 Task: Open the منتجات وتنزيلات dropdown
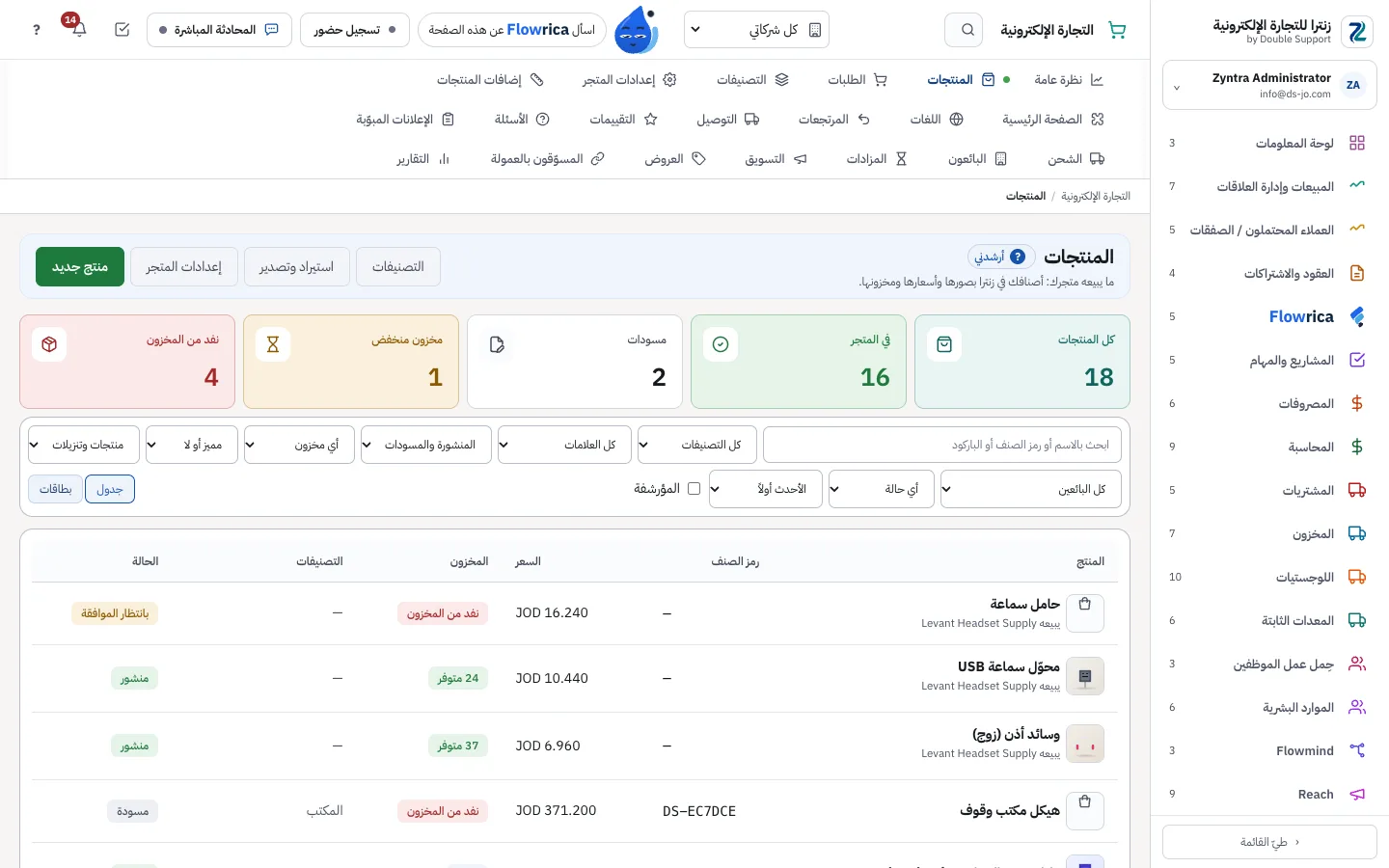84,445
